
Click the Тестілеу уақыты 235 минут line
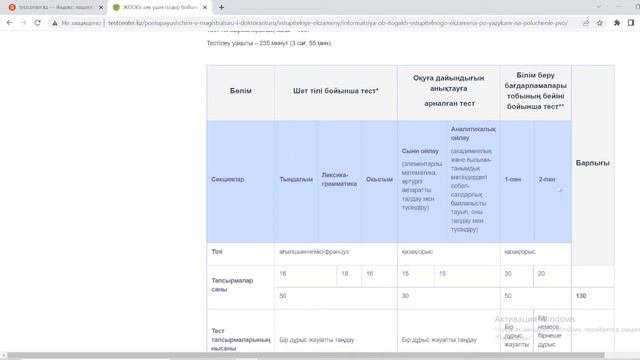pyautogui.click(x=269, y=43)
